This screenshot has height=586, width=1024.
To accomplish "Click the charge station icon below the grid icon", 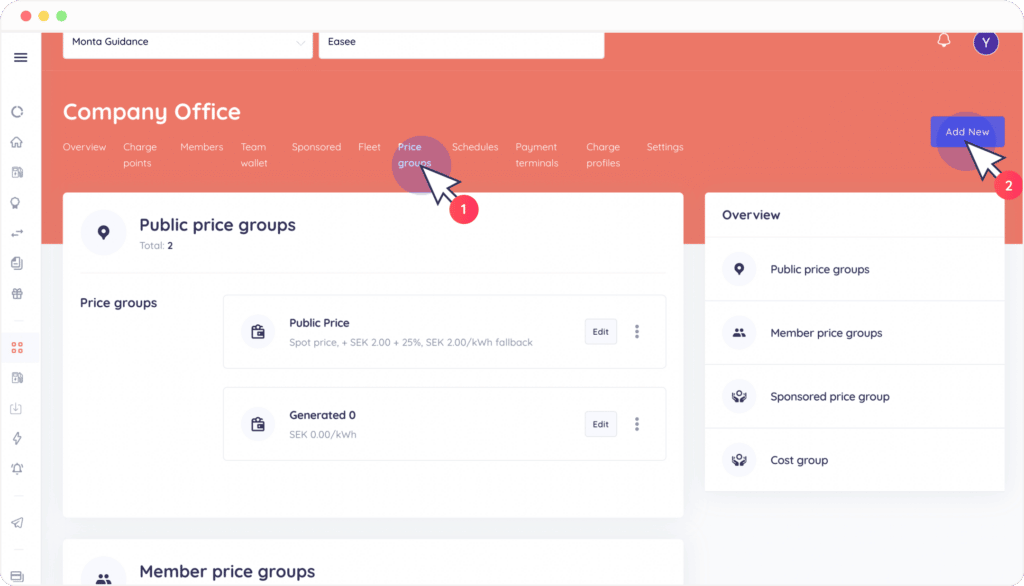I will [18, 378].
